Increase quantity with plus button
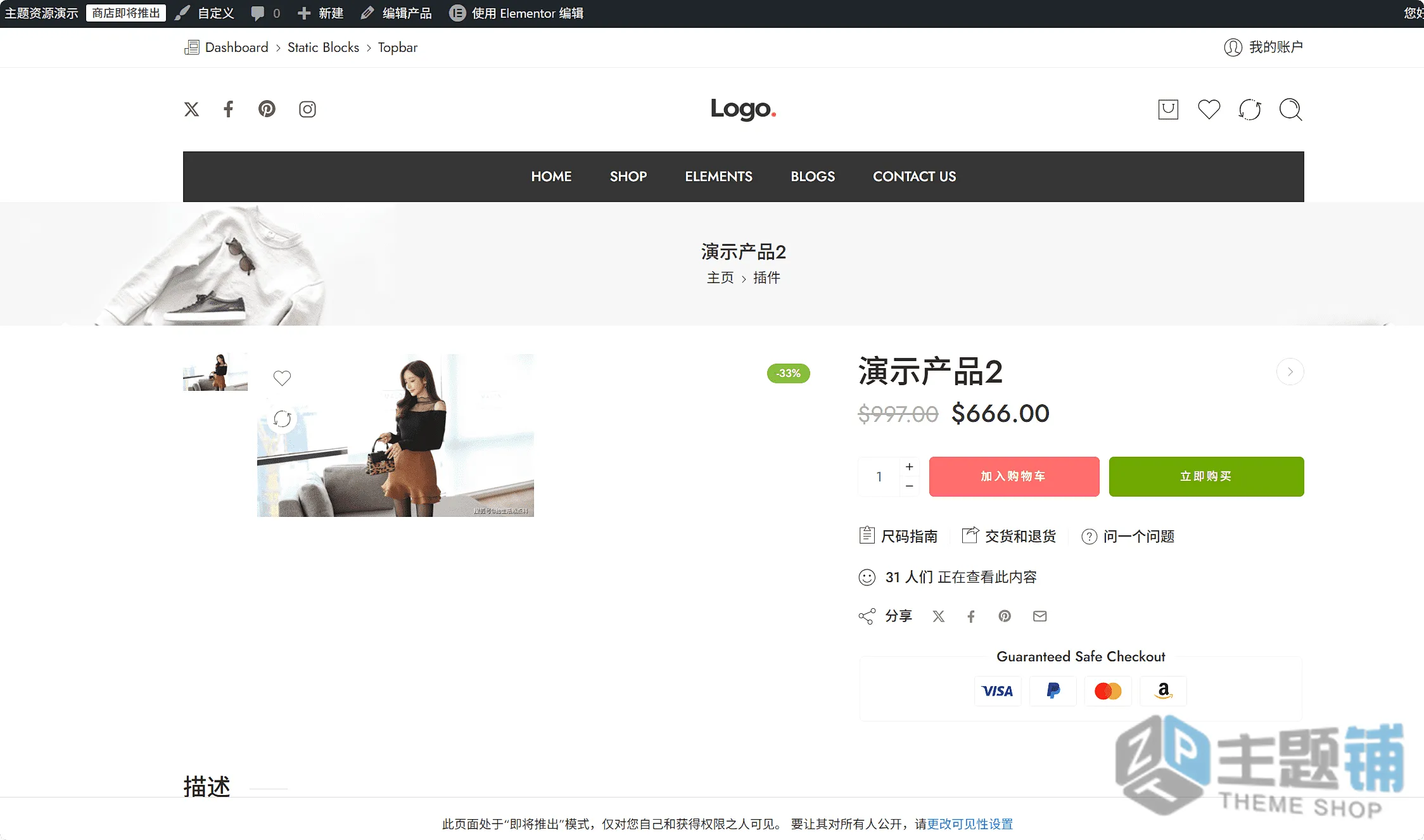This screenshot has height=840, width=1424. [909, 466]
